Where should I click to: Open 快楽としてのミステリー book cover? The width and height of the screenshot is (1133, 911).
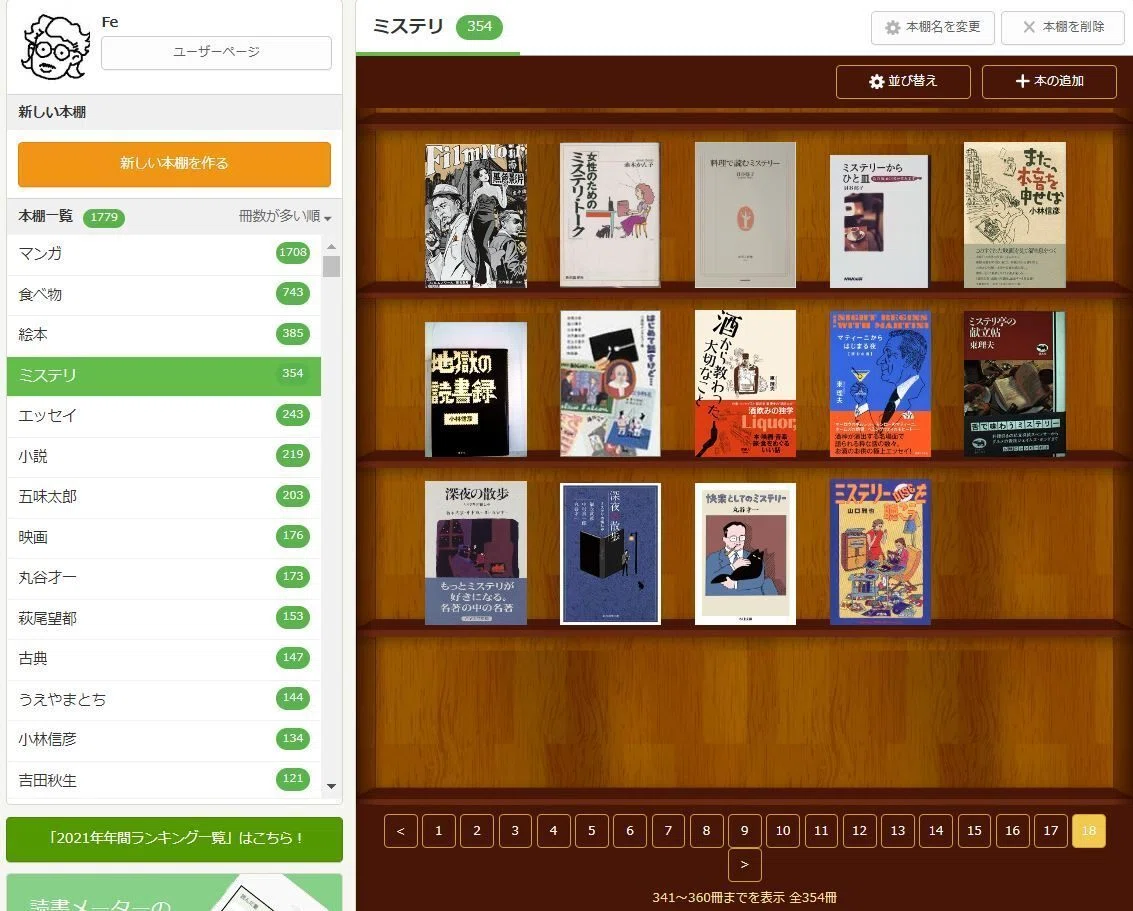tap(745, 554)
